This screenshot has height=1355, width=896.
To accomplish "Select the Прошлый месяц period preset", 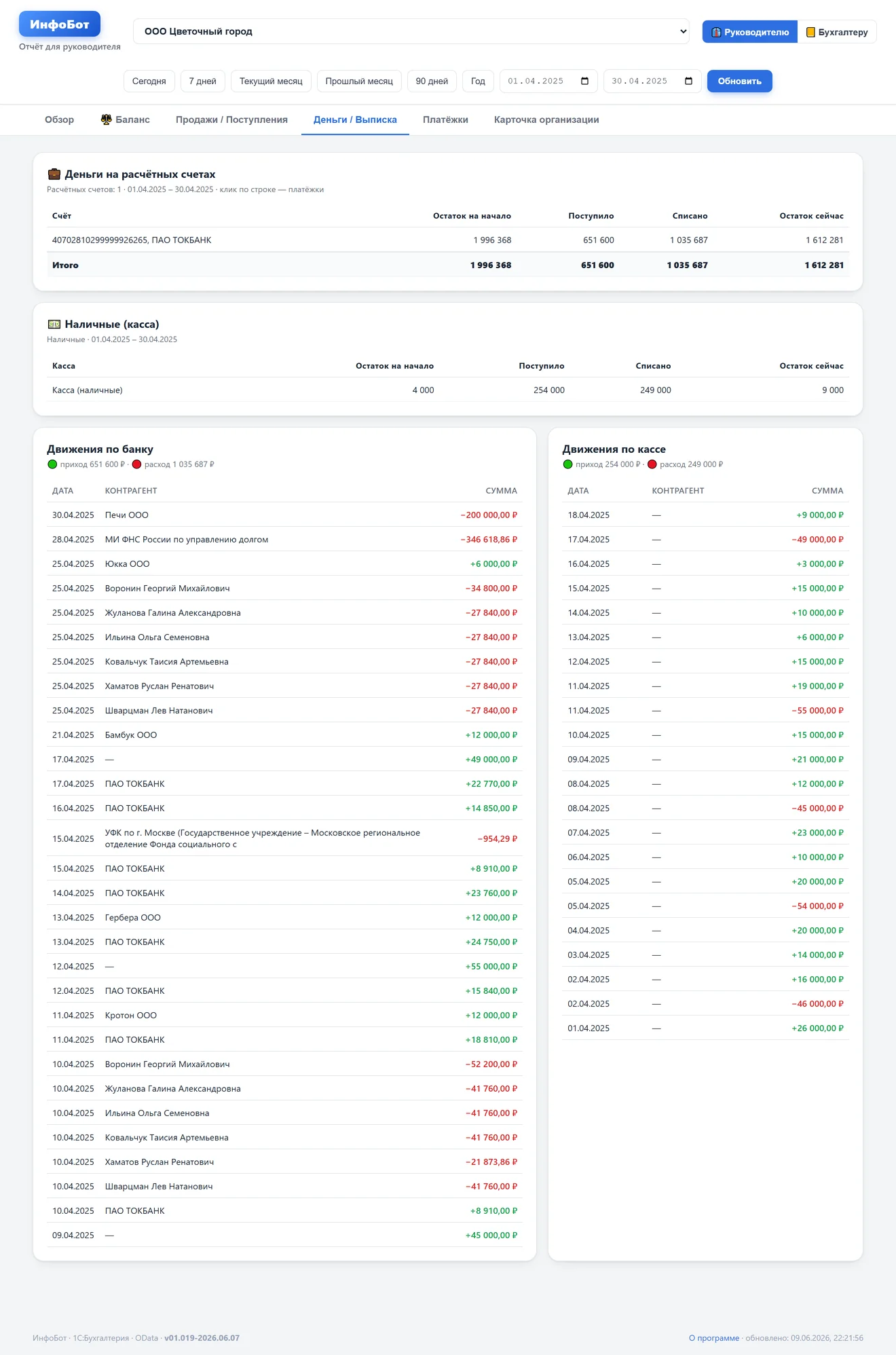I will tap(359, 81).
